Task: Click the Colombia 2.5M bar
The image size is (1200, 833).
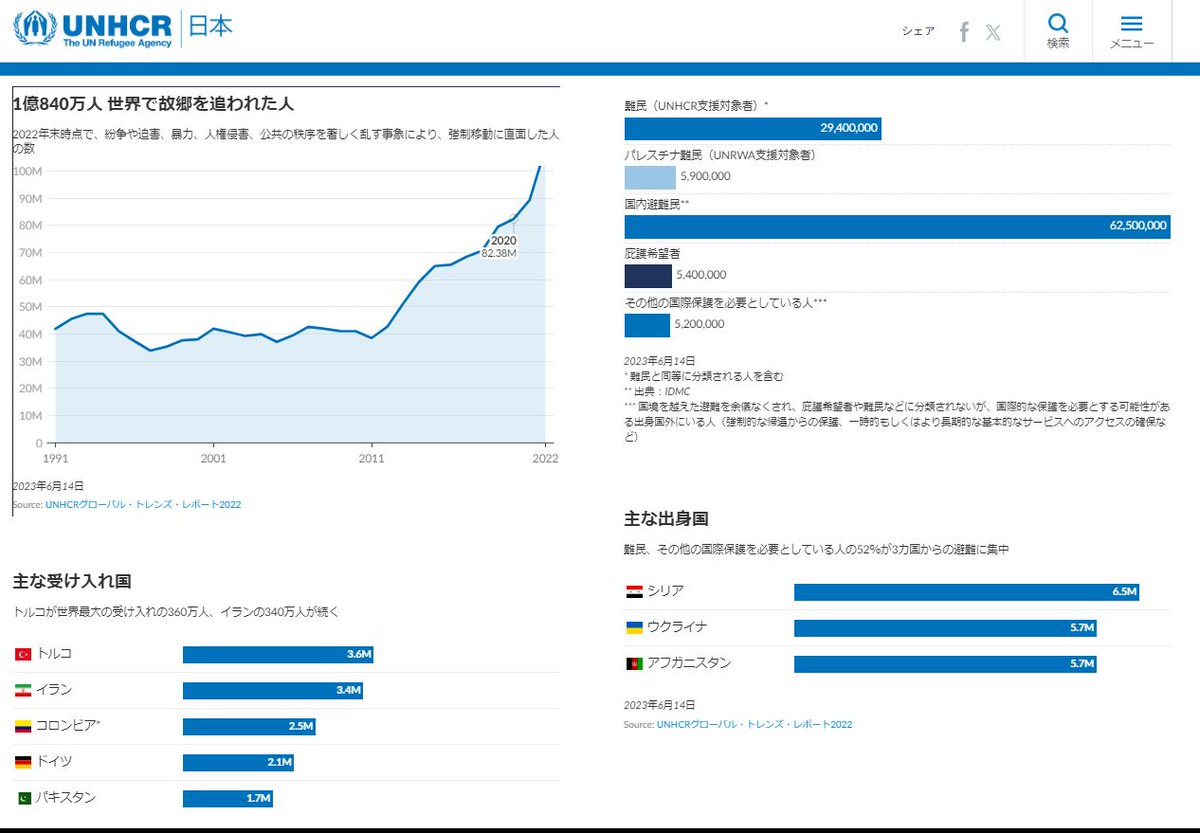Action: 249,726
